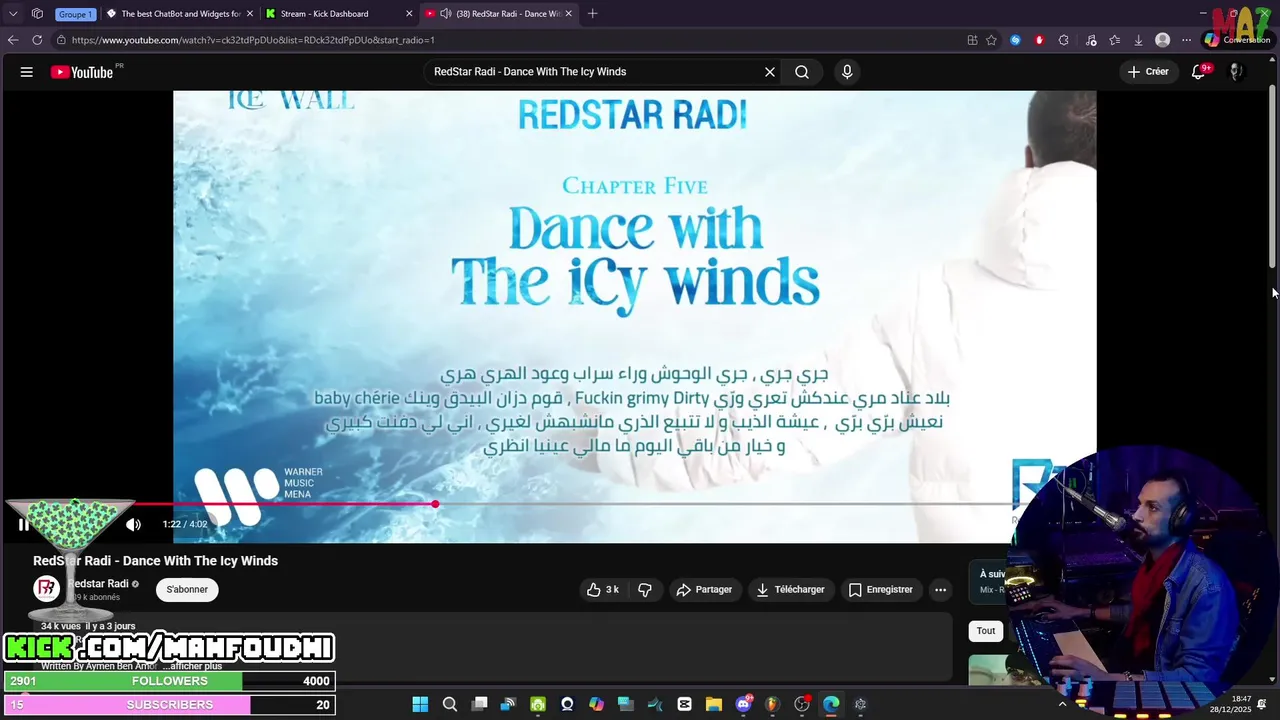This screenshot has height=720, width=1280.
Task: Mute the tab via its speaker icon
Action: pos(444,14)
